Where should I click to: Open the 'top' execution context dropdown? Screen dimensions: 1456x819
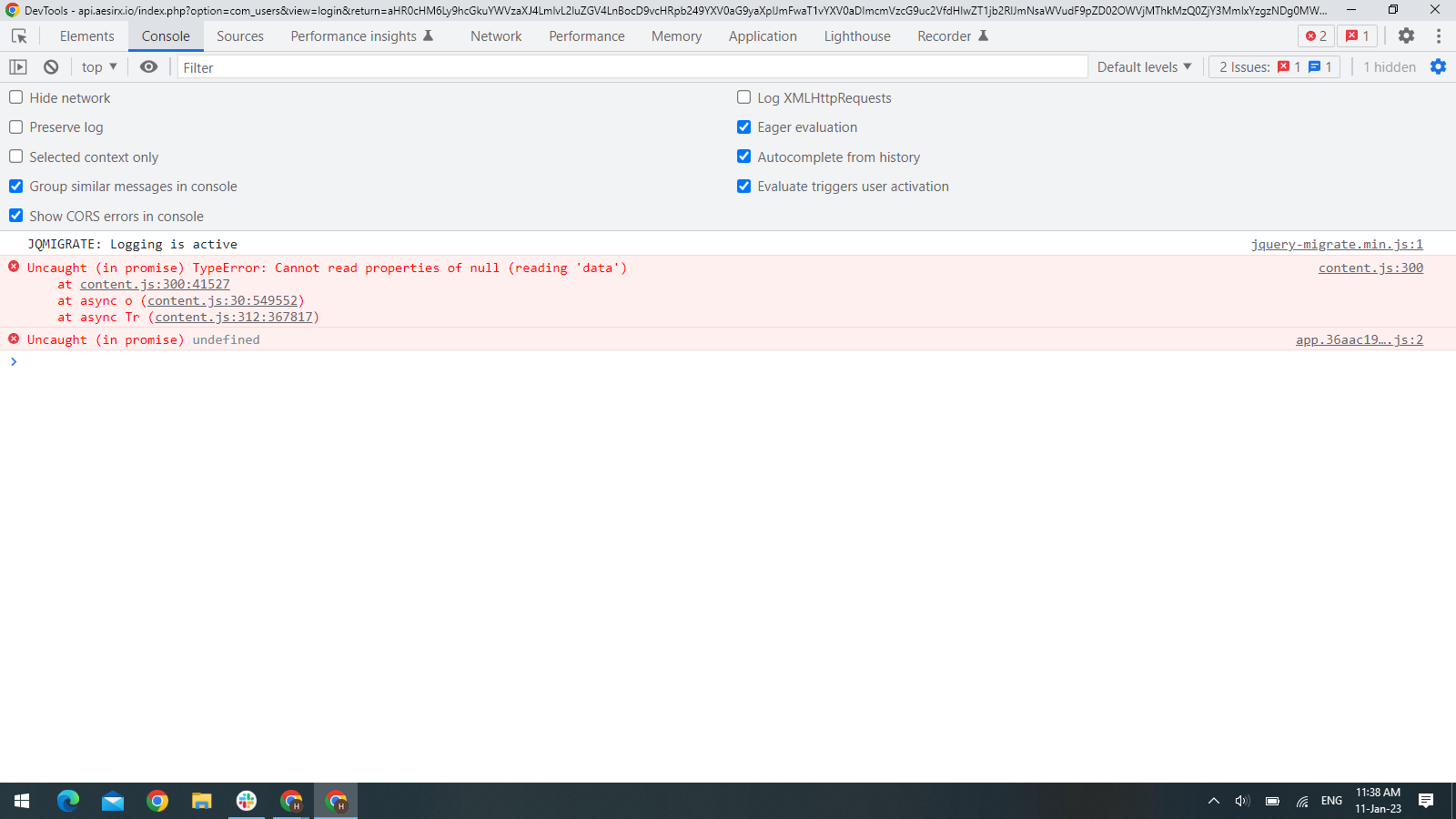coord(97,66)
